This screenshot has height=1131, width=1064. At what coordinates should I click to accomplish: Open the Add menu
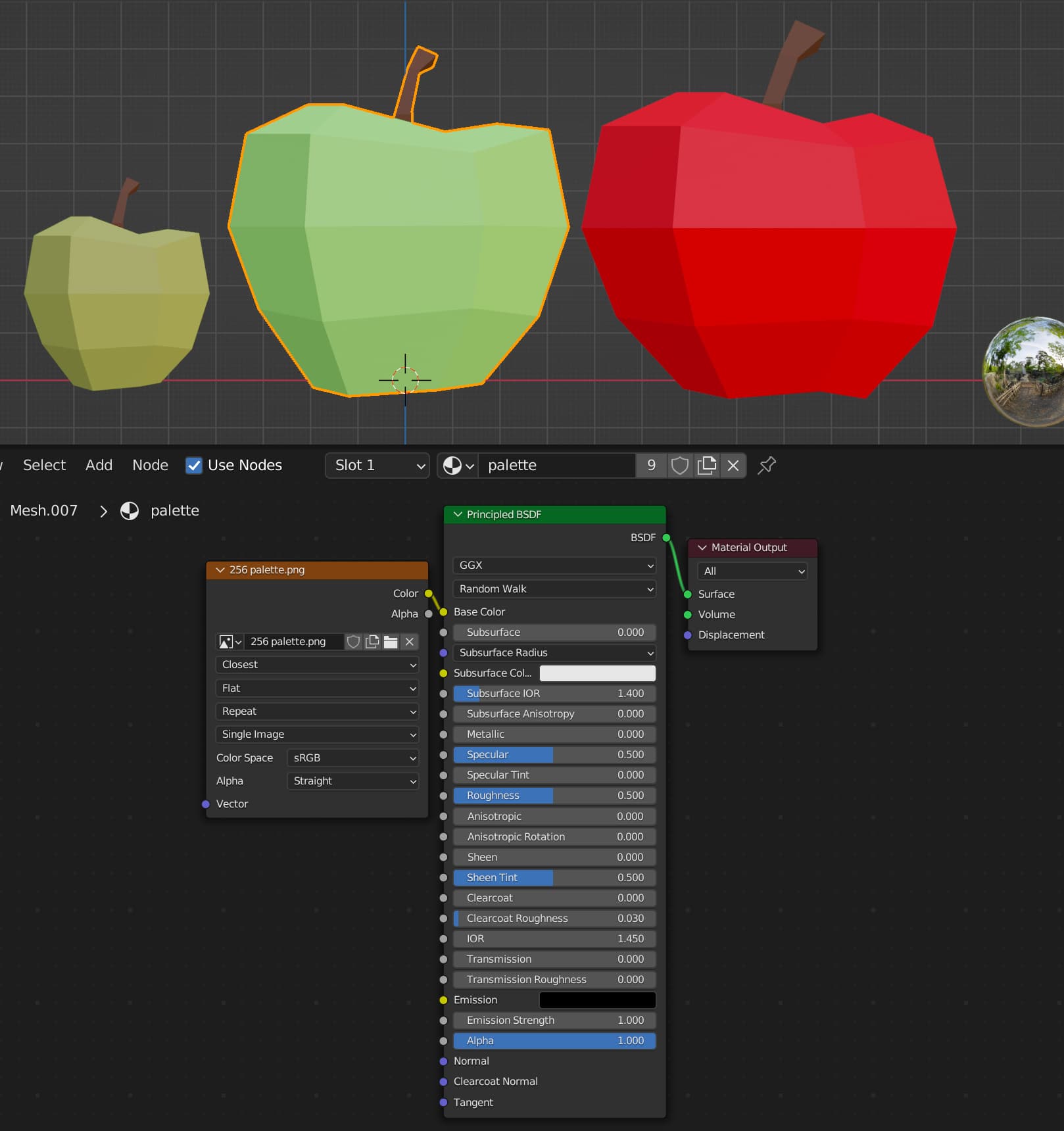[99, 466]
